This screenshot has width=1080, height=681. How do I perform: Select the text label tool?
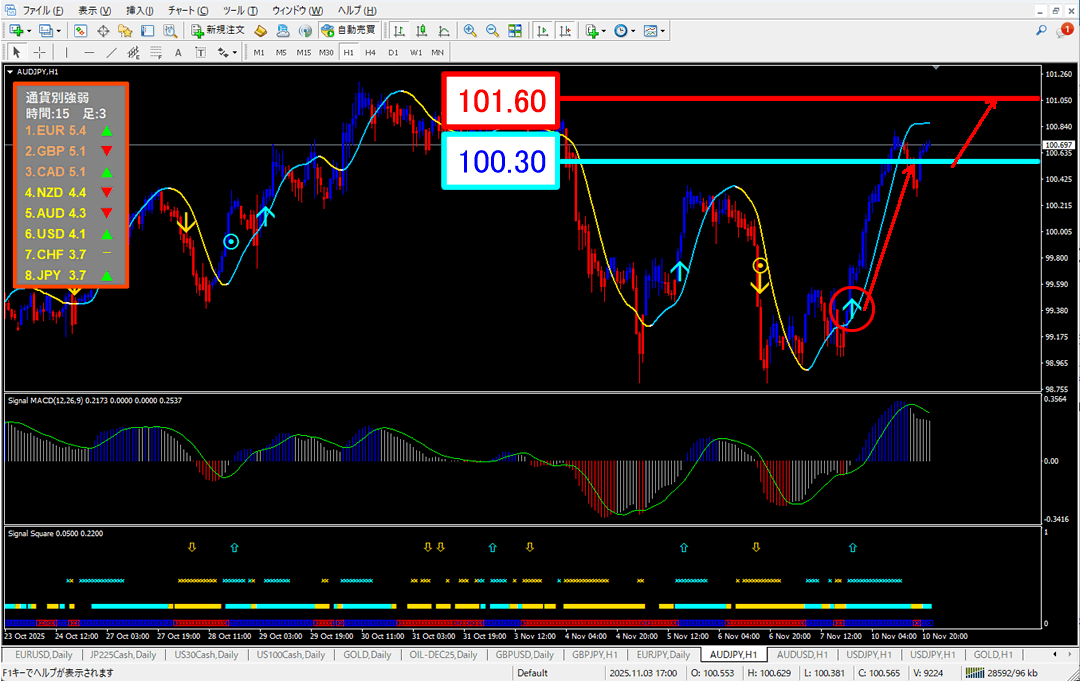pyautogui.click(x=178, y=52)
